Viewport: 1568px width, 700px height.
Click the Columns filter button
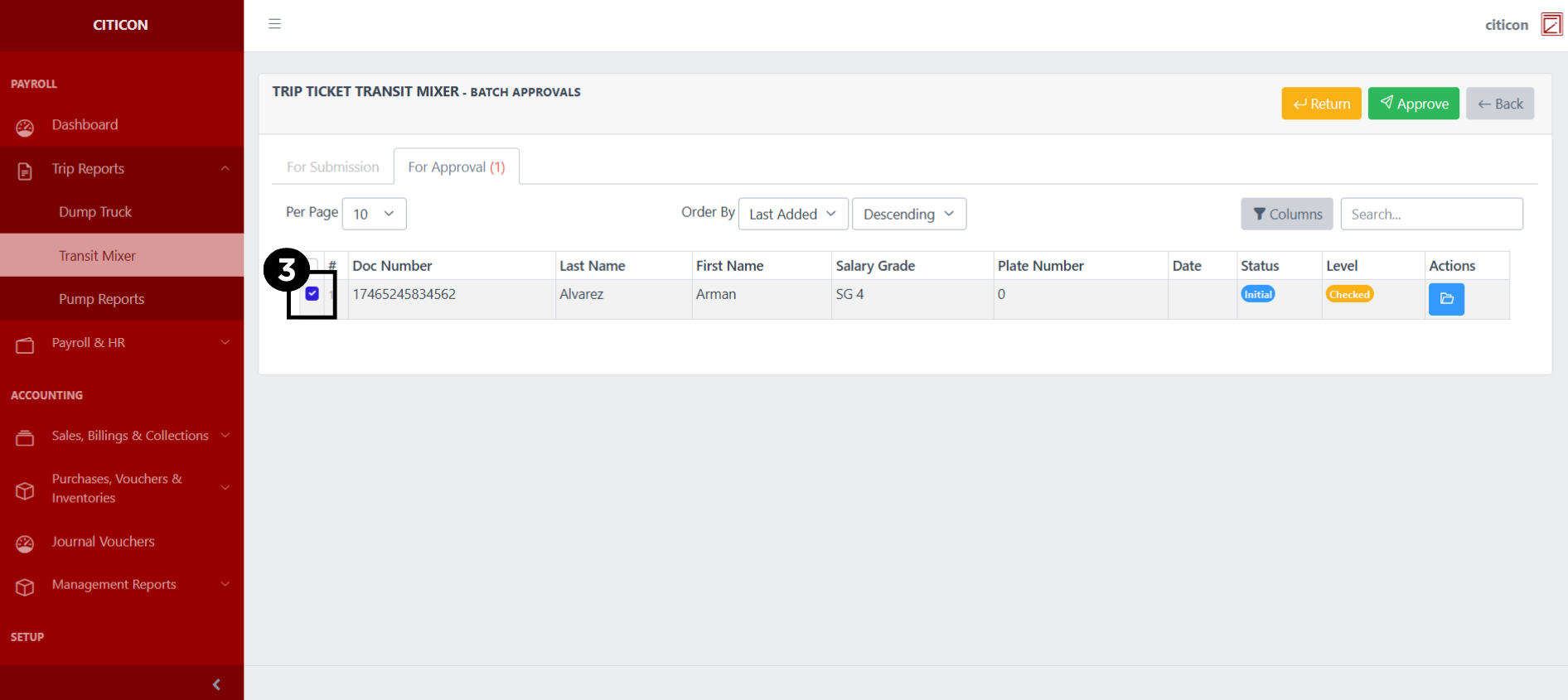(x=1286, y=214)
